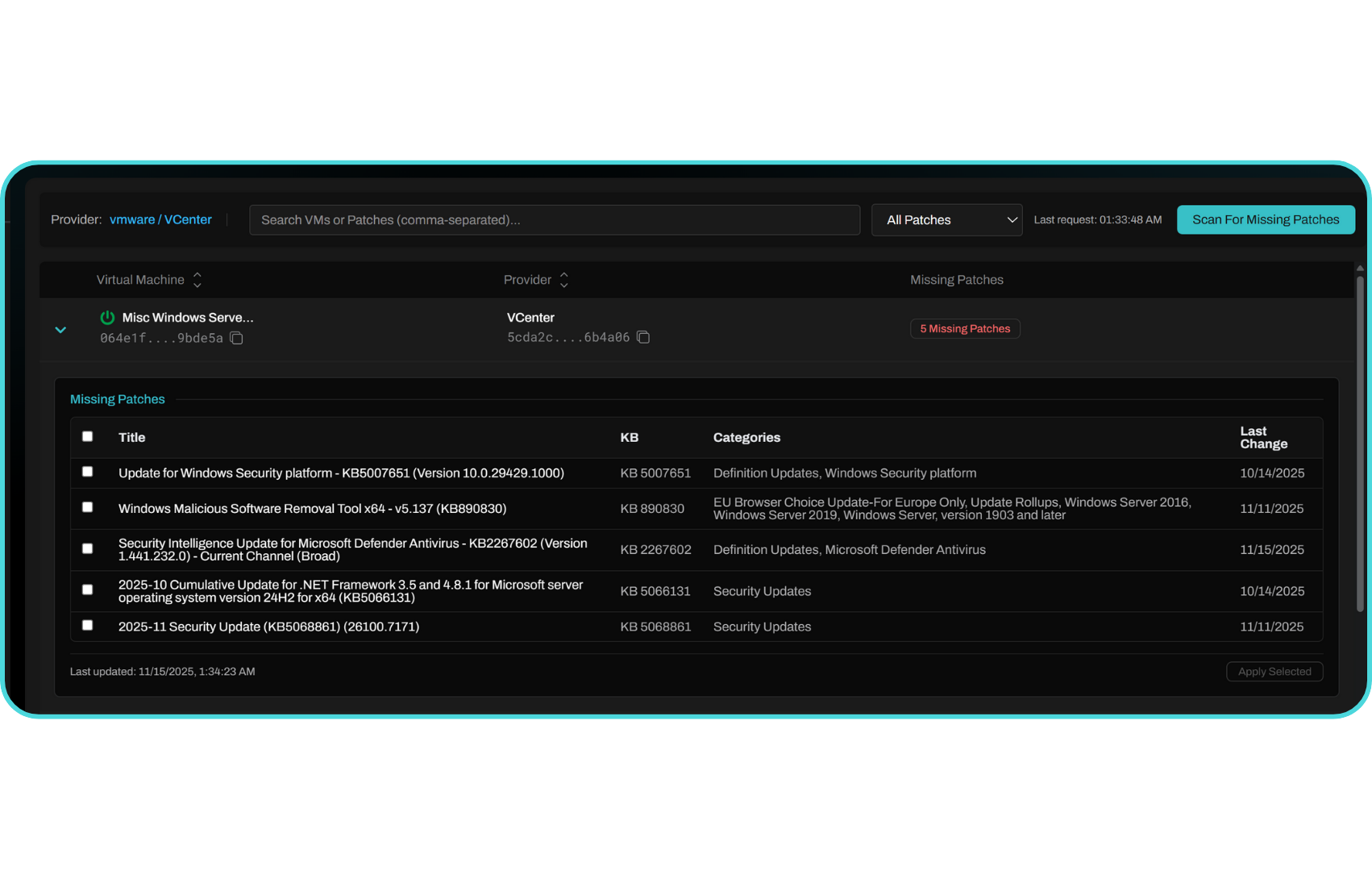Check the Defender Antivirus KB2267602 patch
The width and height of the screenshot is (1372, 879).
[88, 548]
